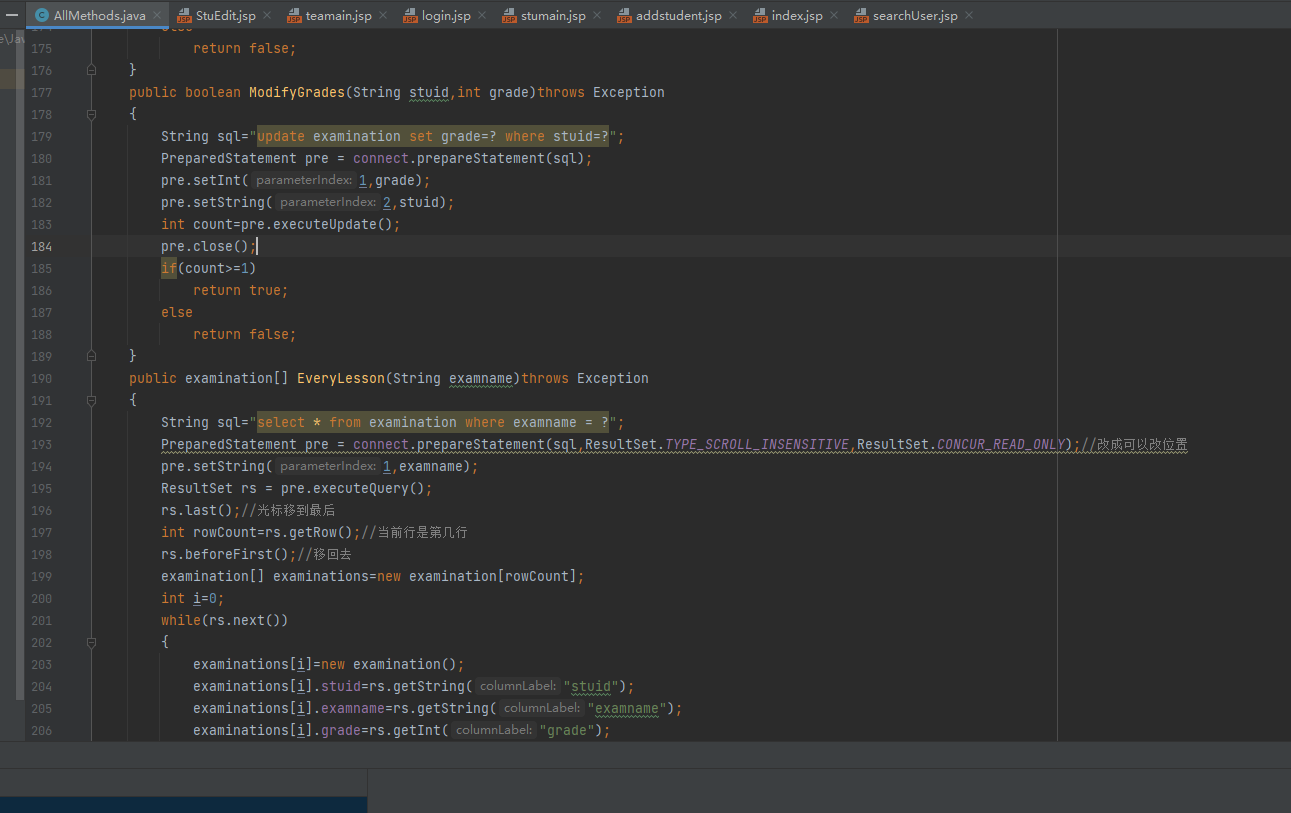Click CONCUR_READ_ONLY constant on line 193
1291x813 pixels.
[1001, 444]
